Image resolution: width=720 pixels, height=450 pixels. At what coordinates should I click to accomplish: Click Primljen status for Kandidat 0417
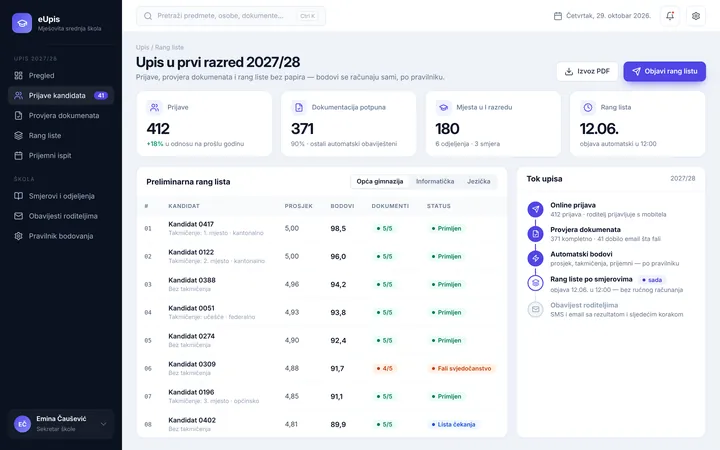[446, 228]
